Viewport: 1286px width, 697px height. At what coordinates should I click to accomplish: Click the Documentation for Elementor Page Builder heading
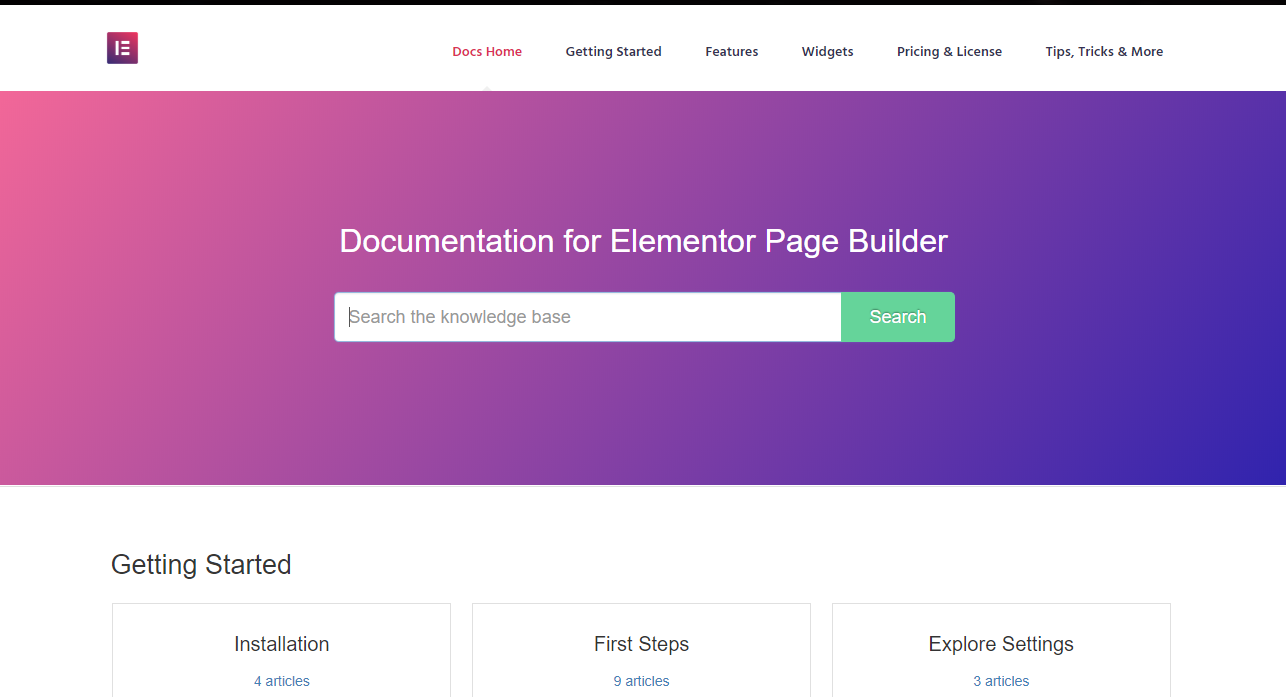pos(643,241)
